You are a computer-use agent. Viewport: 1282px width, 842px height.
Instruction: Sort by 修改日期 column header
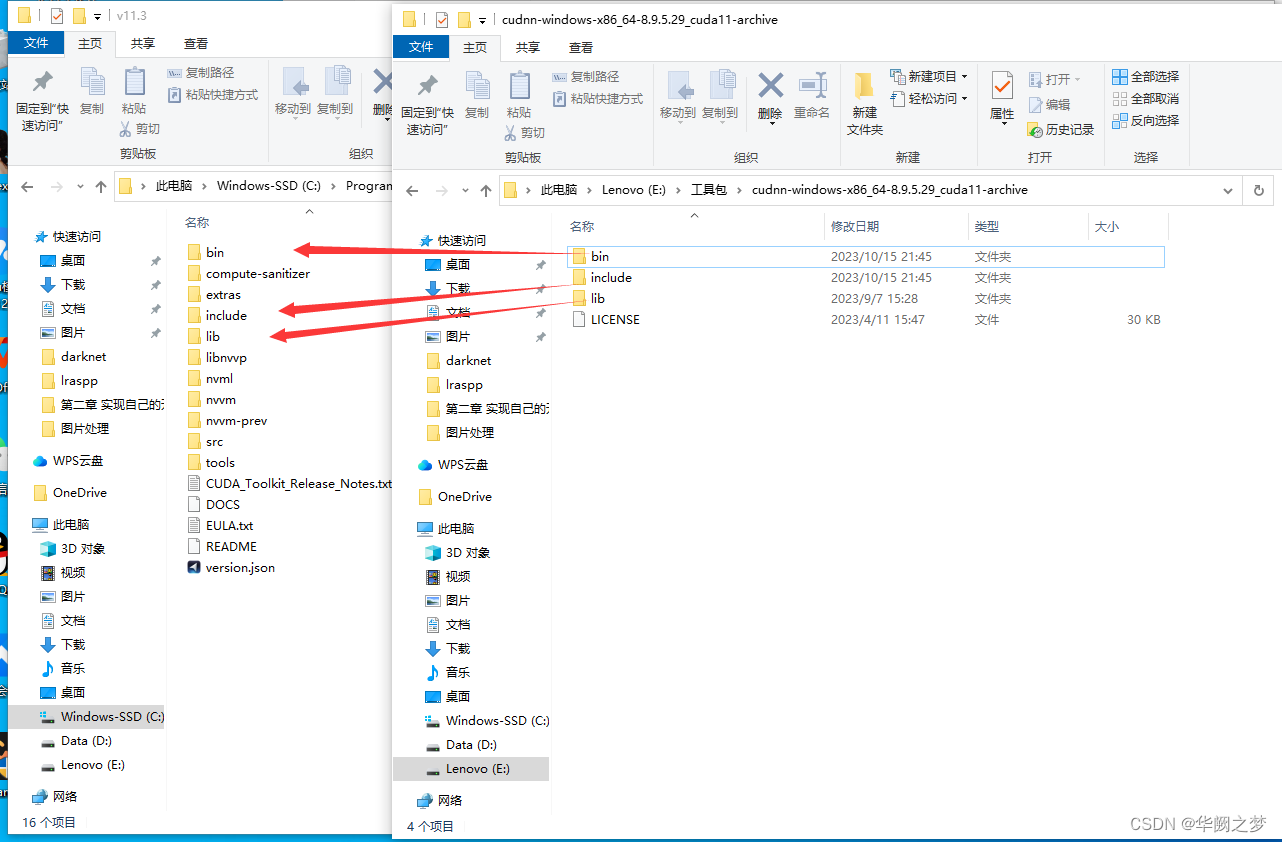(896, 227)
